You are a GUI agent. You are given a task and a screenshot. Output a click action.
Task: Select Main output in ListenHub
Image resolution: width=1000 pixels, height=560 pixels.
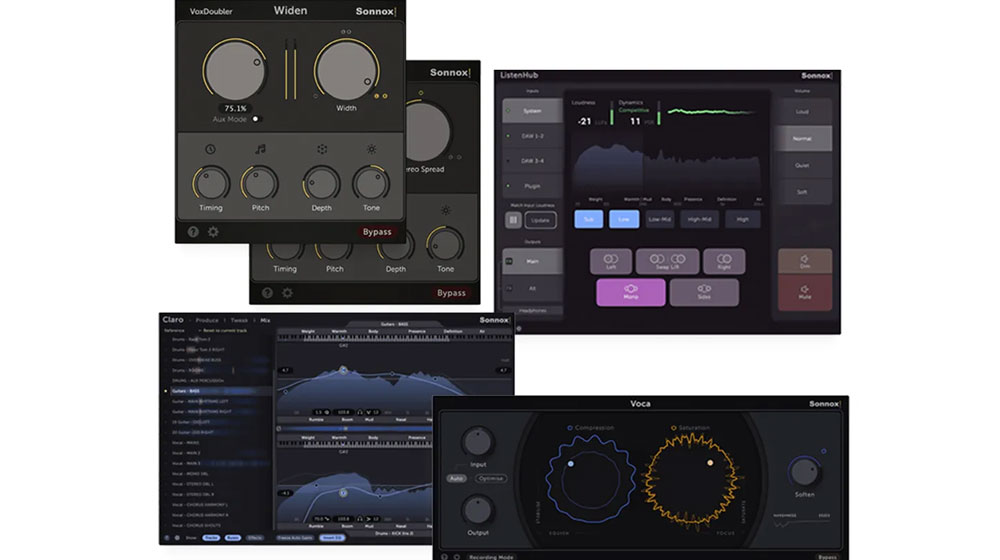[533, 262]
